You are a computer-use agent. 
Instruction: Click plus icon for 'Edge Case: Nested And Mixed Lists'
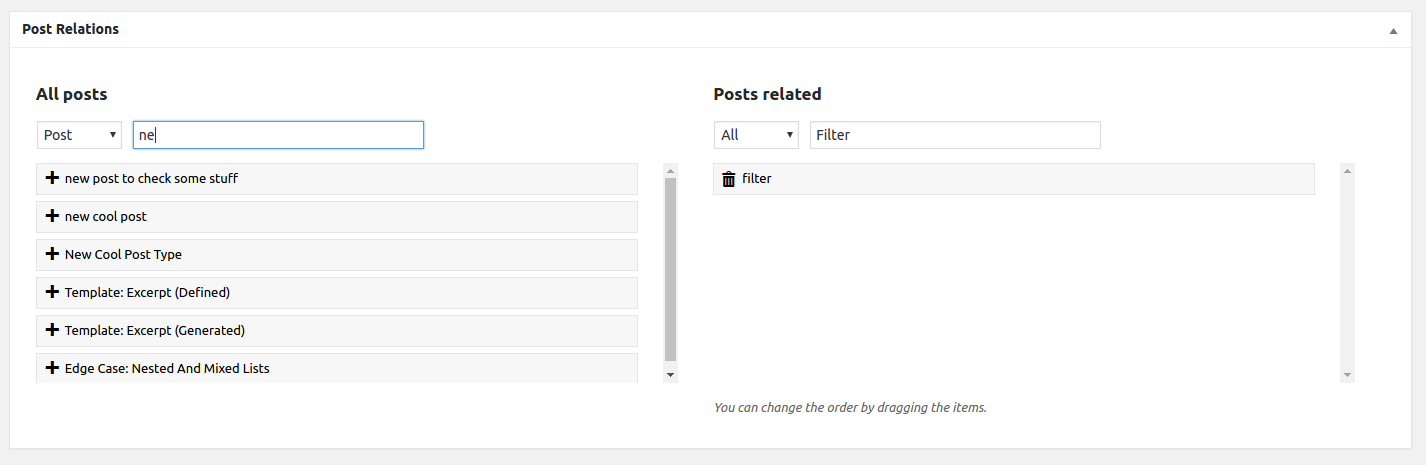tap(52, 368)
